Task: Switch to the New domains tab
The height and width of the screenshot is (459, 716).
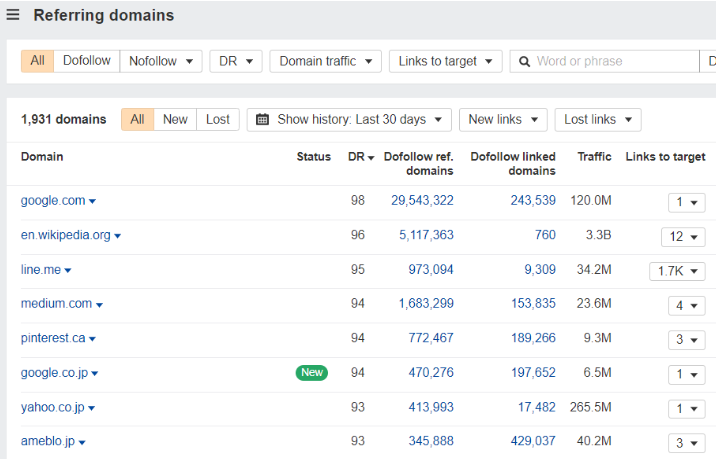Action: (175, 120)
